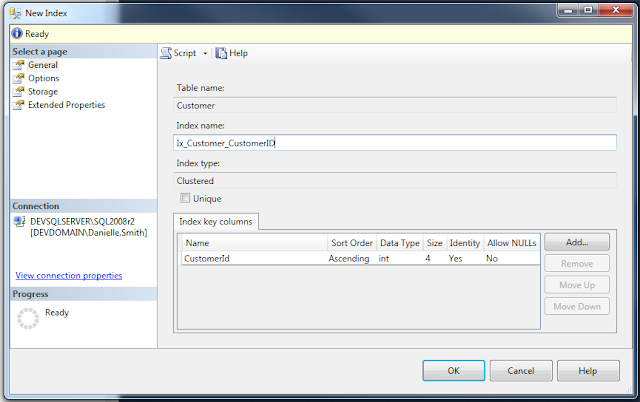Image resolution: width=640 pixels, height=402 pixels.
Task: Click the Sort Order column header
Action: coord(352,243)
